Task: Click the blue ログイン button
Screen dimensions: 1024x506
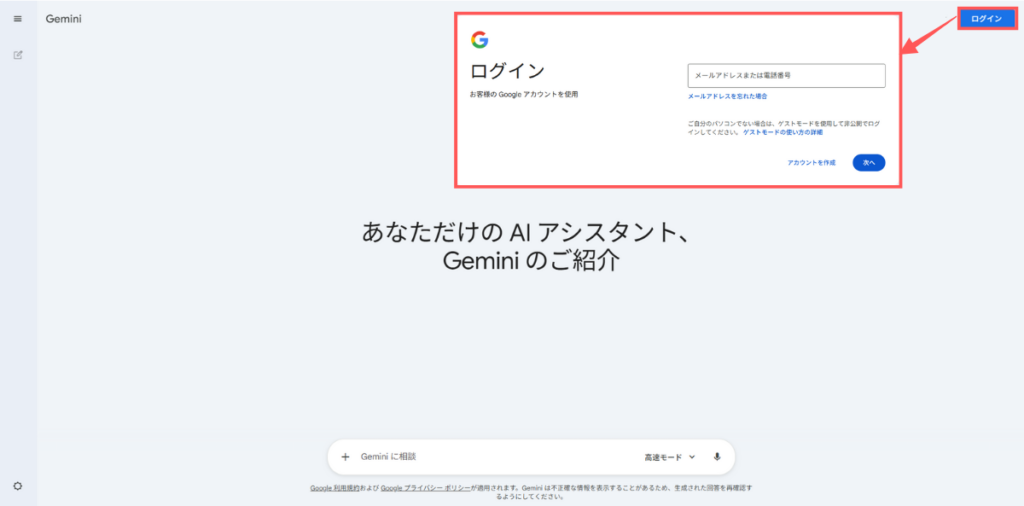Action: [986, 19]
